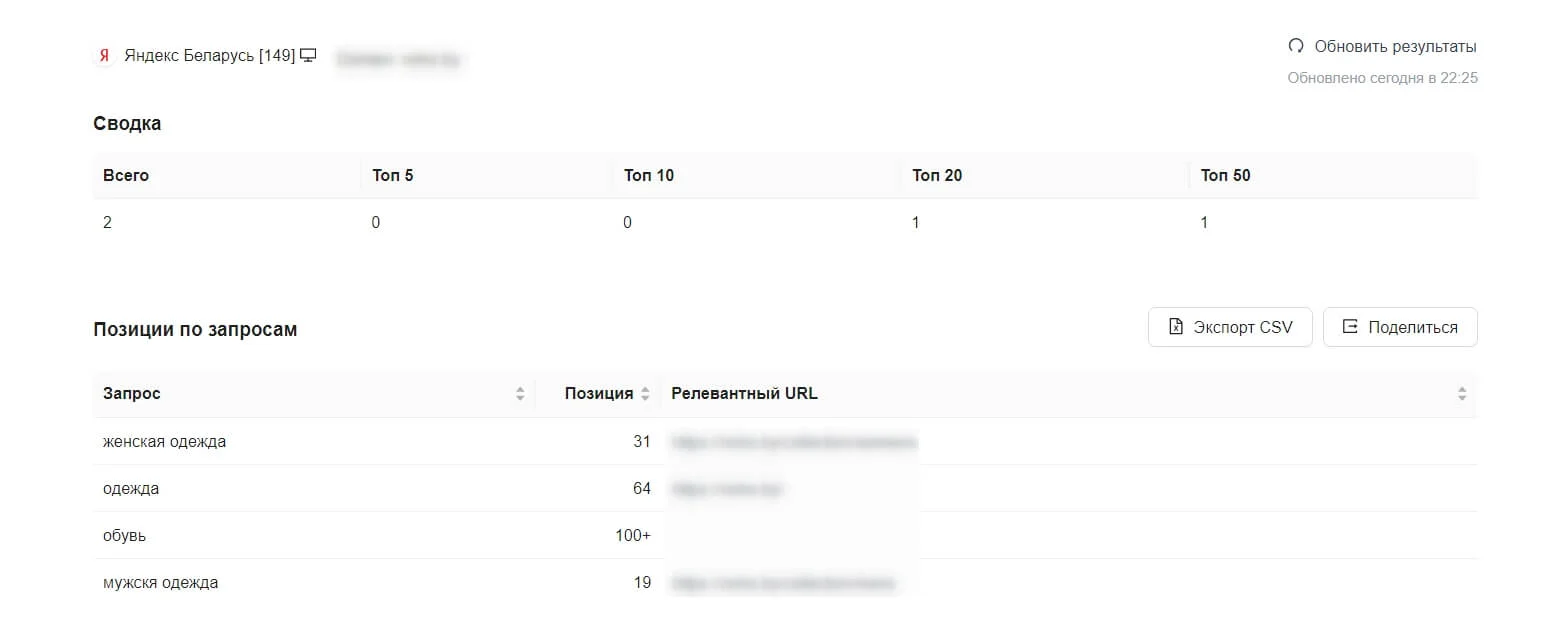Image resolution: width=1551 pixels, height=620 pixels.
Task: Click the red Yandex logo icon
Action: pos(103,56)
